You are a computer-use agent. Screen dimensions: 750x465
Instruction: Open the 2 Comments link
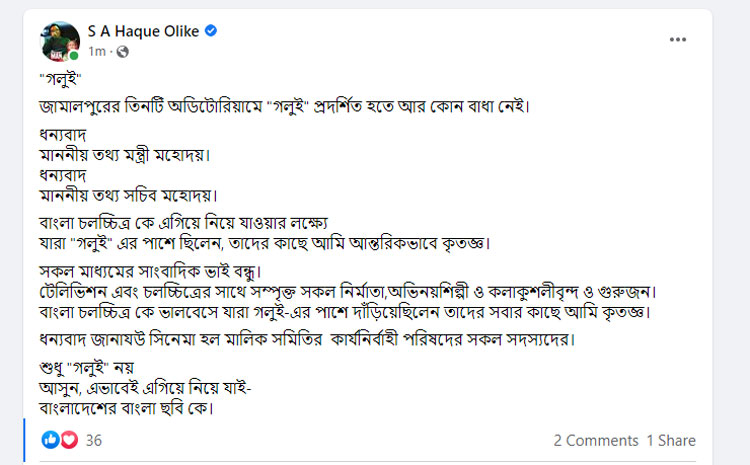pyautogui.click(x=596, y=440)
